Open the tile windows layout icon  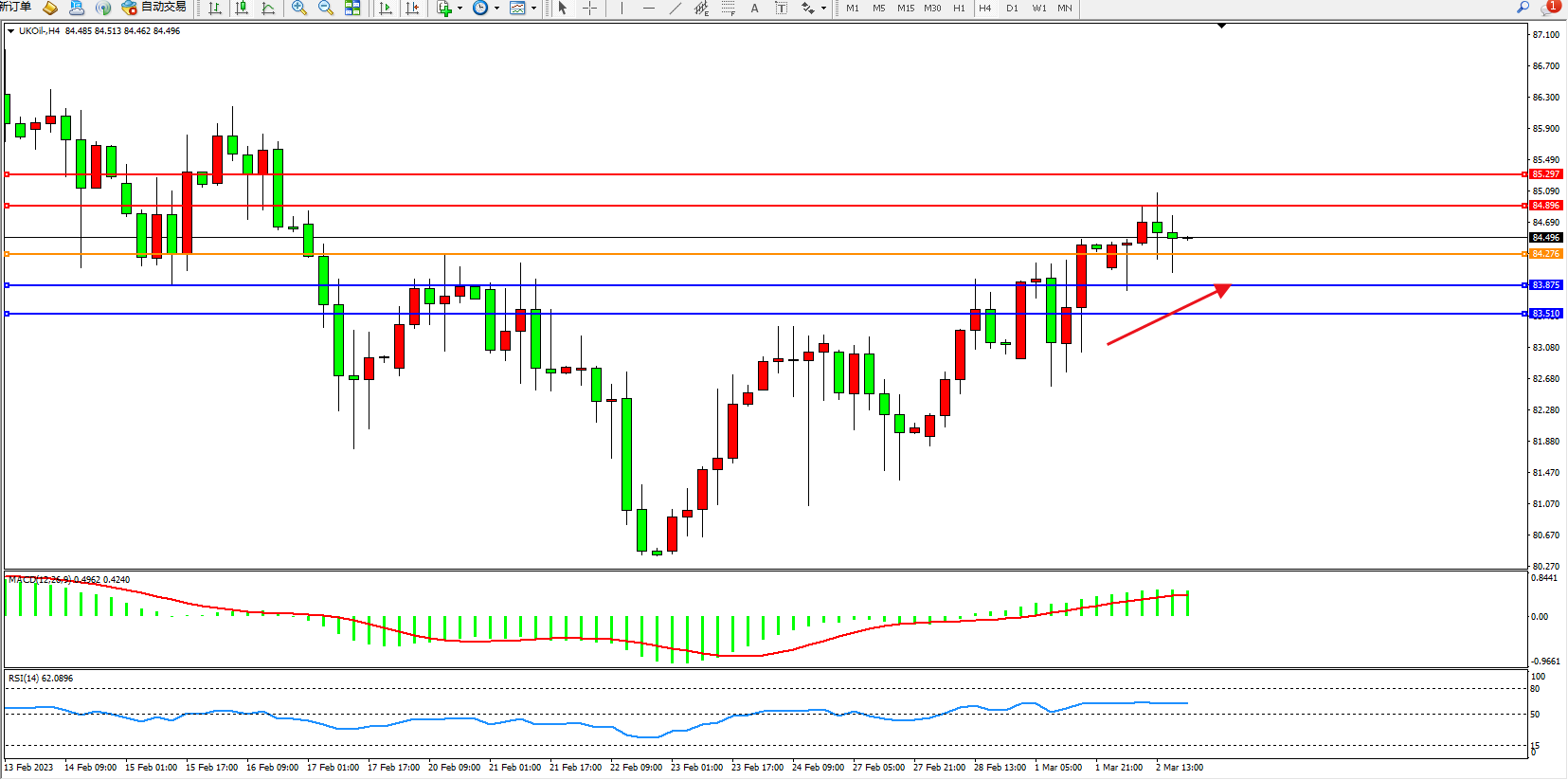[x=352, y=9]
